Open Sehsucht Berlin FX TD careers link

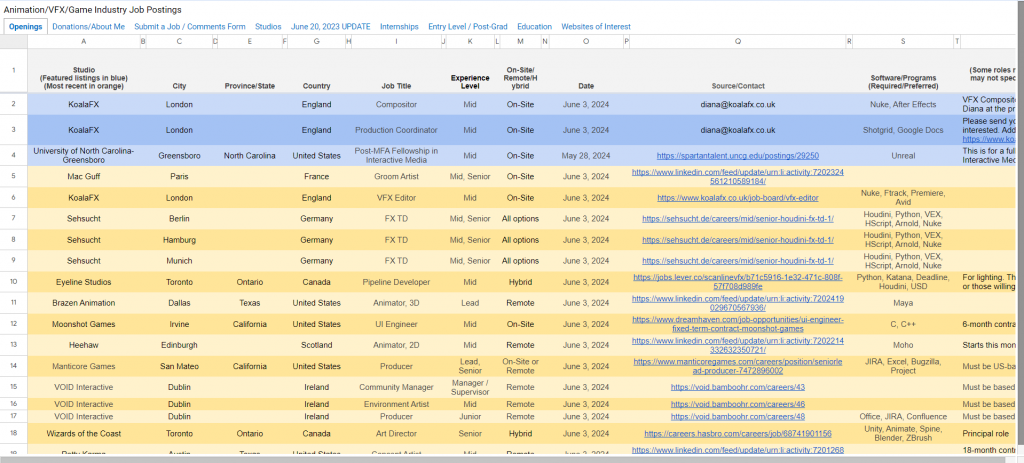pyautogui.click(x=737, y=219)
